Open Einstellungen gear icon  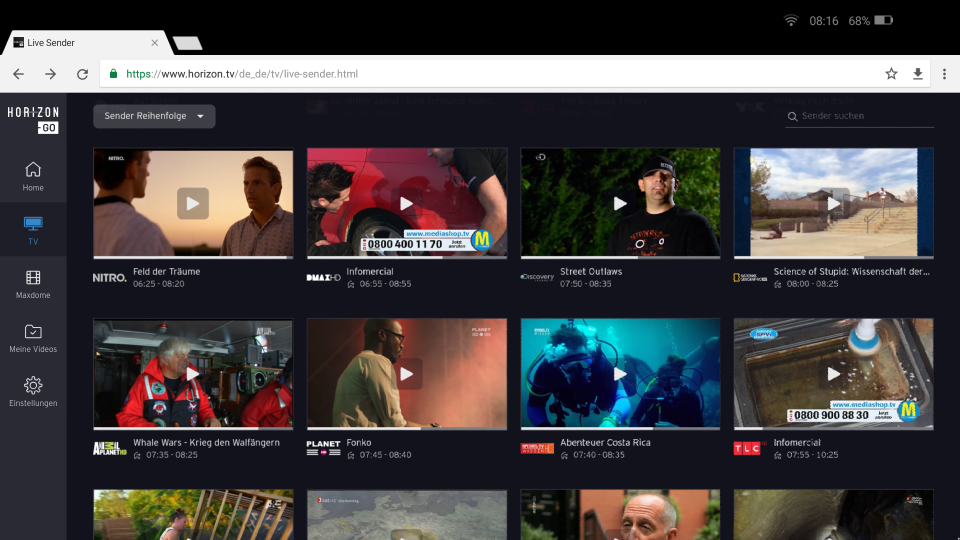coord(33,385)
